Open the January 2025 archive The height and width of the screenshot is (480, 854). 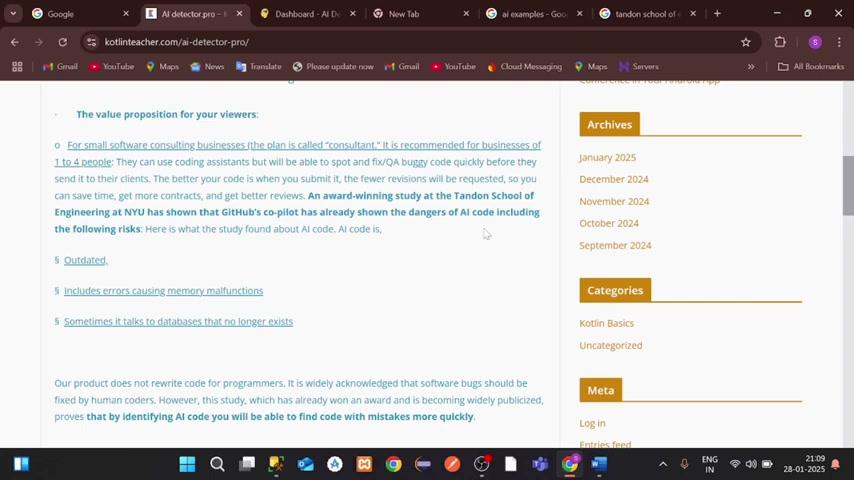coord(607,157)
